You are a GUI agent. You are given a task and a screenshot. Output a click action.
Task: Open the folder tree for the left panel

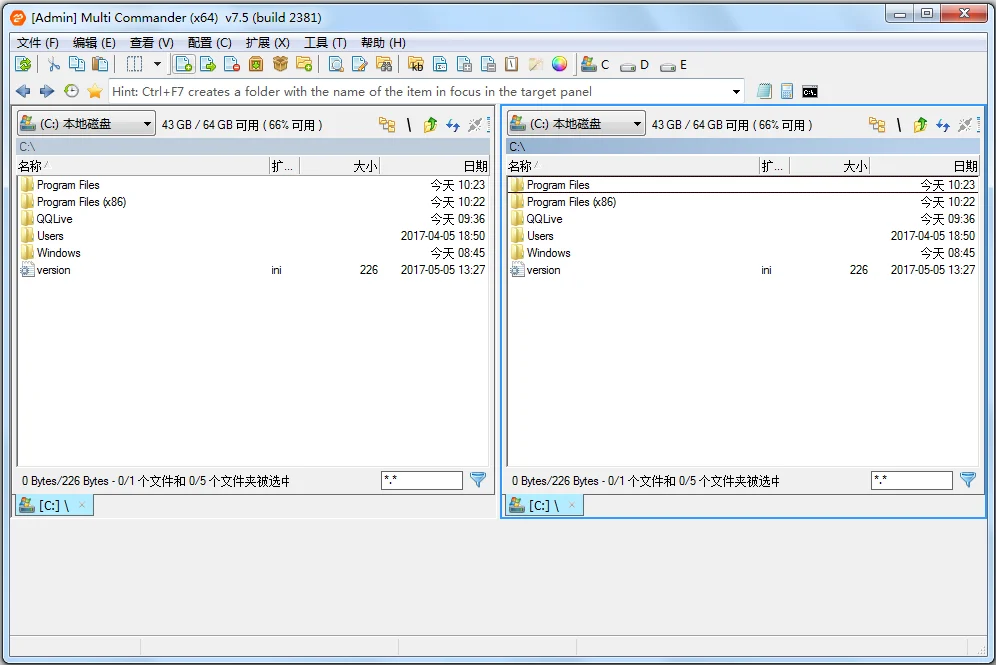pyautogui.click(x=388, y=125)
